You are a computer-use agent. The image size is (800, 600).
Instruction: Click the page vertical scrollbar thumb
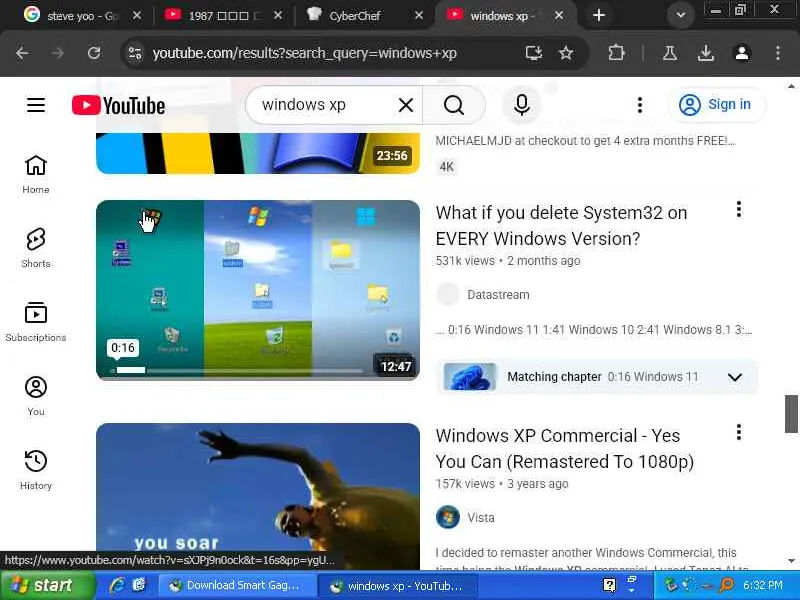coord(791,414)
